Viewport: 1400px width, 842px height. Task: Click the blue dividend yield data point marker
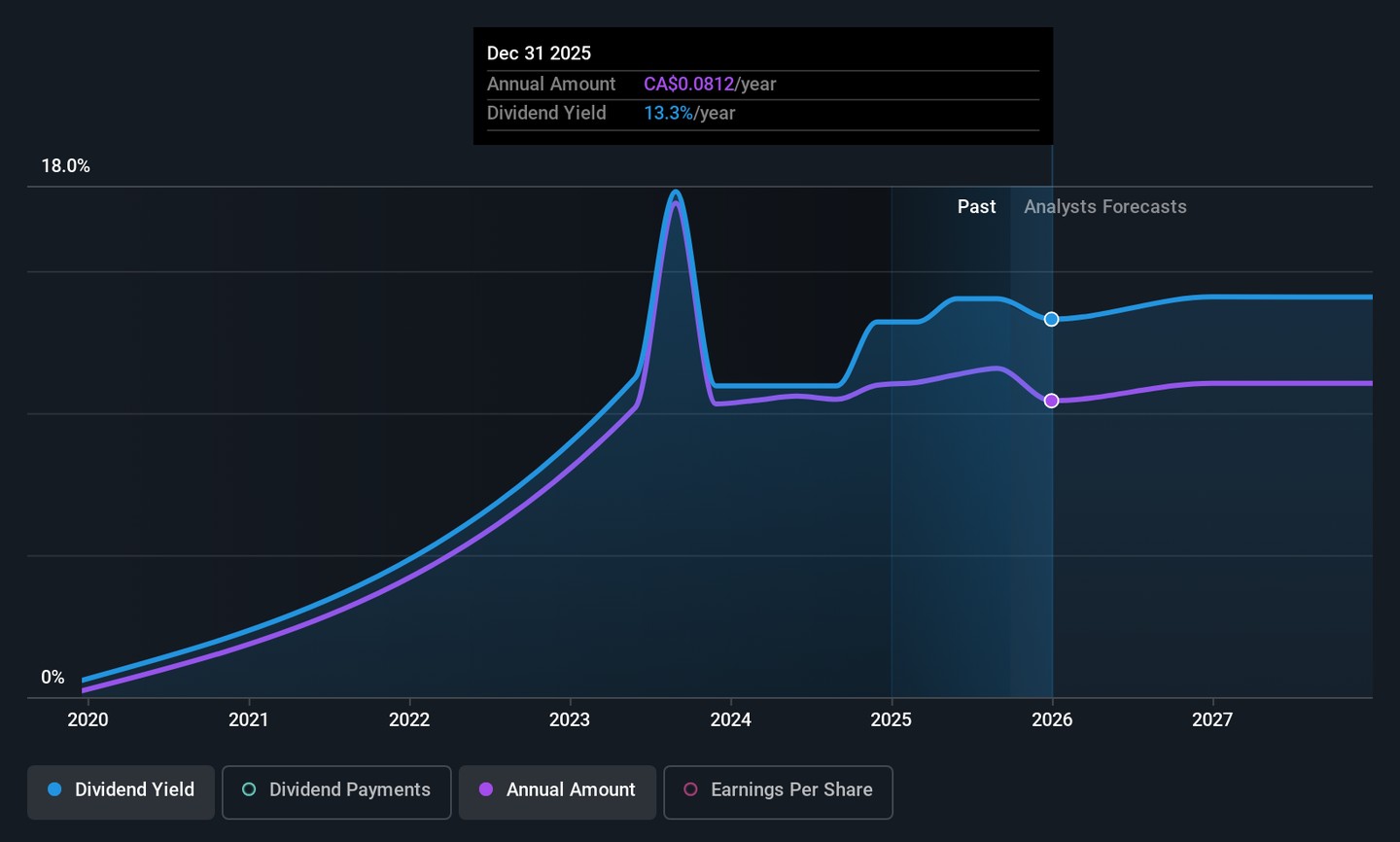coord(1051,319)
